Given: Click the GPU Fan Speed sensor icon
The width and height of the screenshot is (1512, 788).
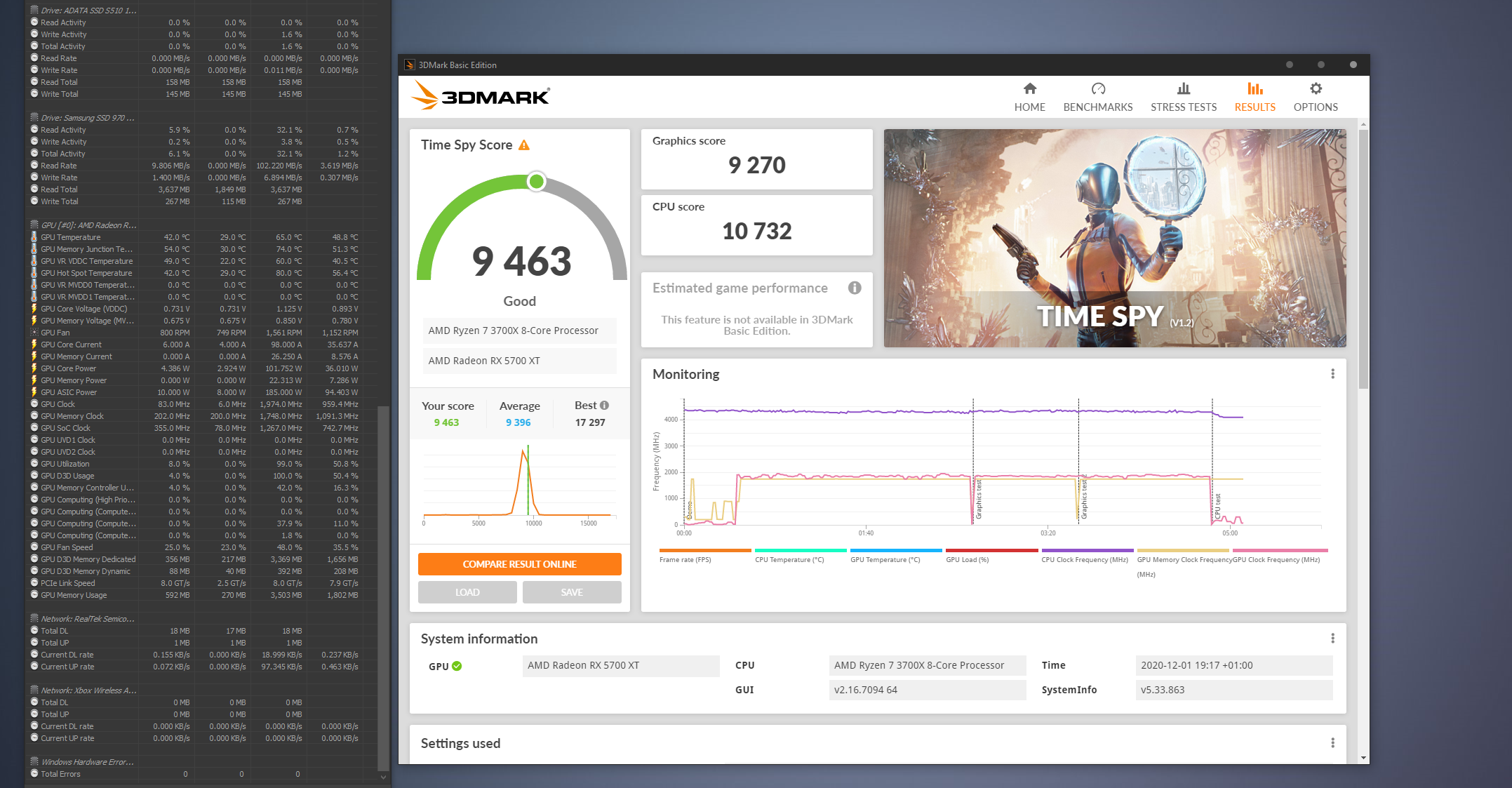Looking at the screenshot, I should [34, 547].
